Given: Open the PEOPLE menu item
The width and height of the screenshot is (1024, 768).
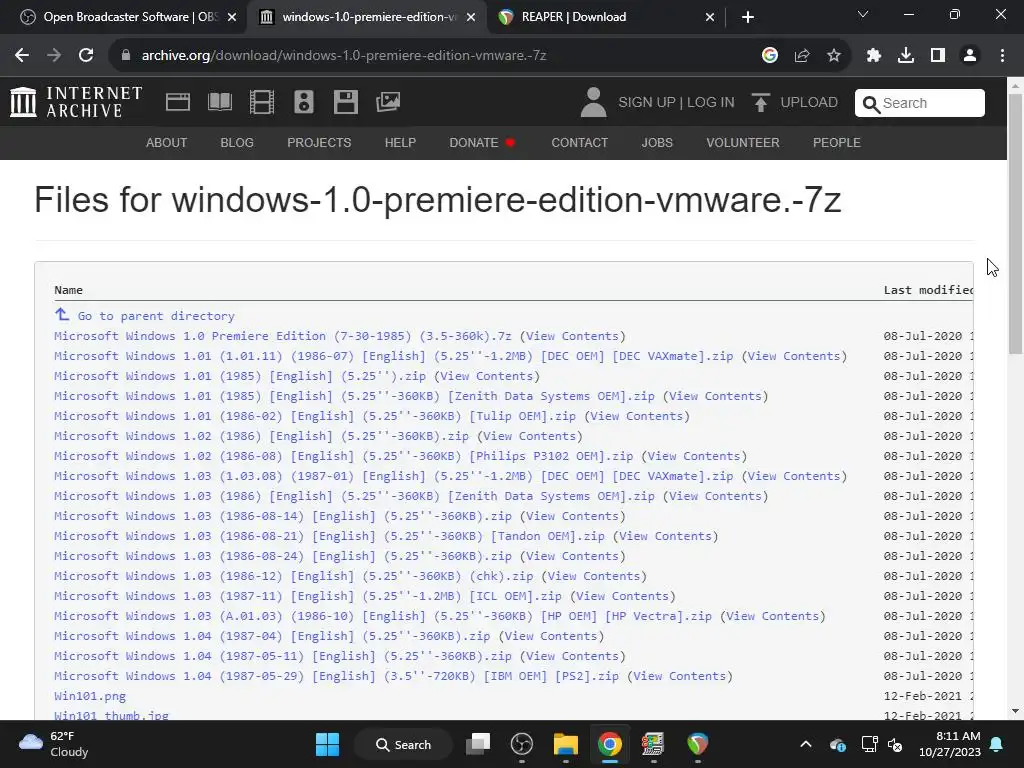Looking at the screenshot, I should pyautogui.click(x=837, y=142).
